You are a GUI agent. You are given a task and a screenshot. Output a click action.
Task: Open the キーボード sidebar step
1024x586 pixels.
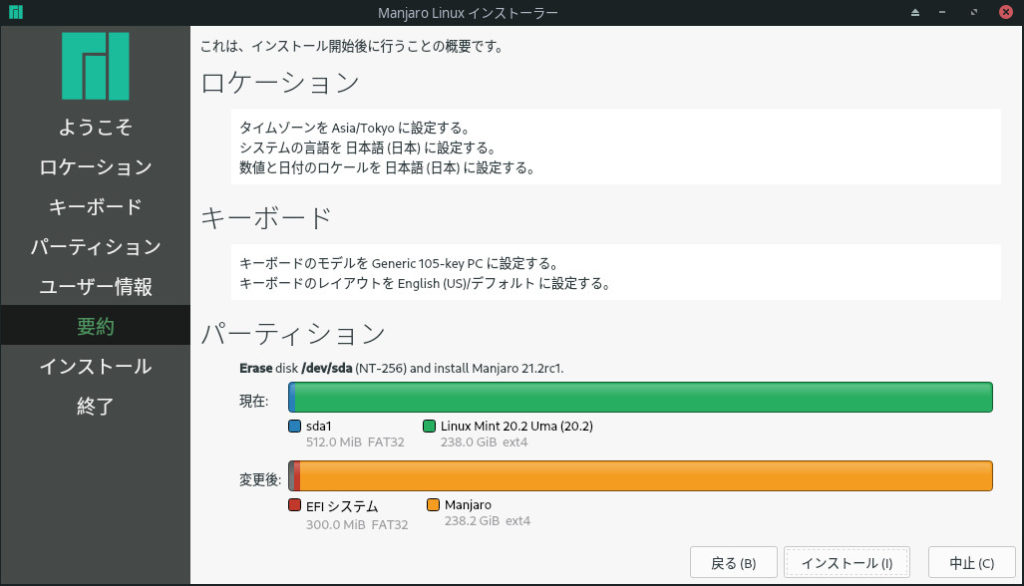(x=95, y=207)
